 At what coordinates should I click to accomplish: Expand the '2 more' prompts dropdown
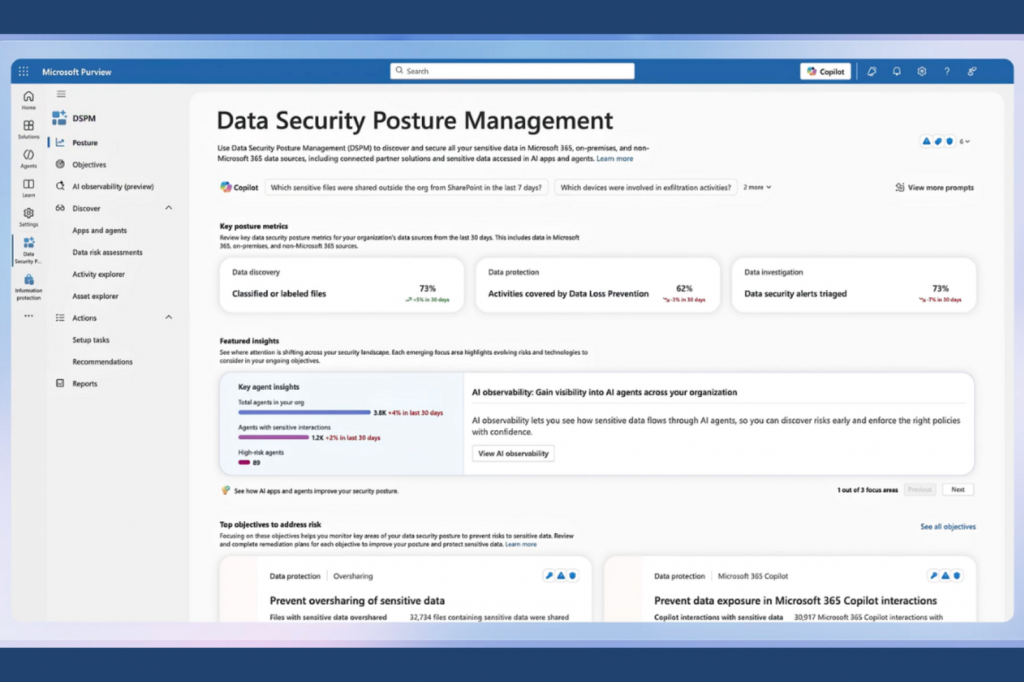758,187
